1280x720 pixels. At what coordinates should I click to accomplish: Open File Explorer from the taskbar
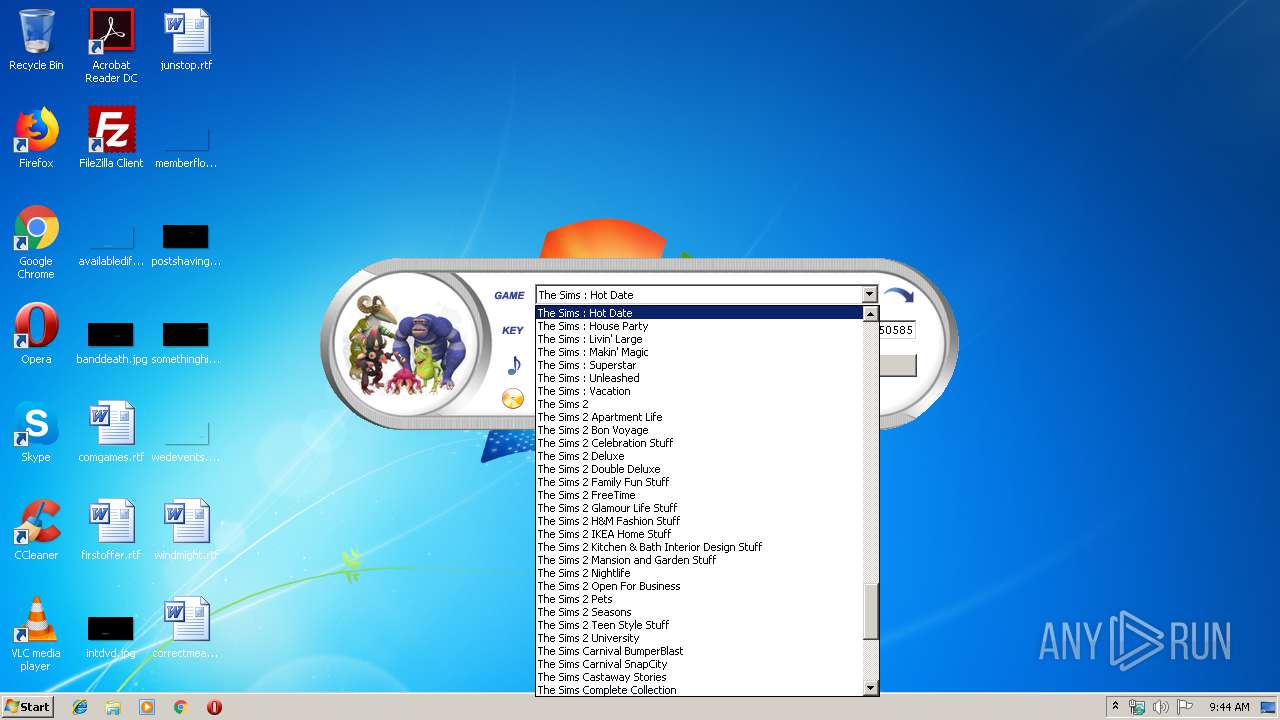[x=113, y=707]
